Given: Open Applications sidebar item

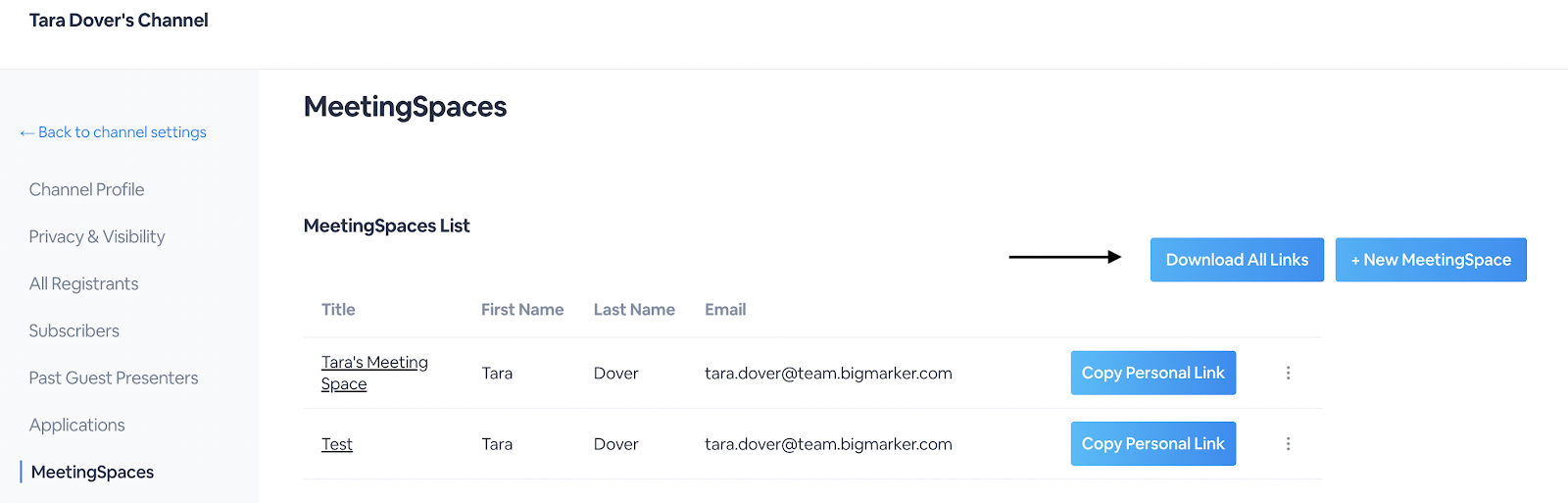Looking at the screenshot, I should tap(76, 425).
